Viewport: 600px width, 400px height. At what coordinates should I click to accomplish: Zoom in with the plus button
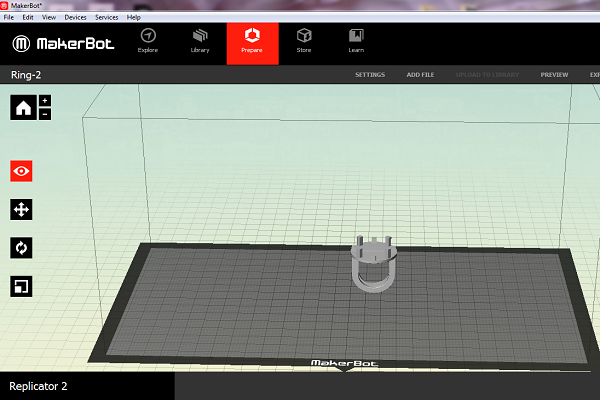click(45, 101)
